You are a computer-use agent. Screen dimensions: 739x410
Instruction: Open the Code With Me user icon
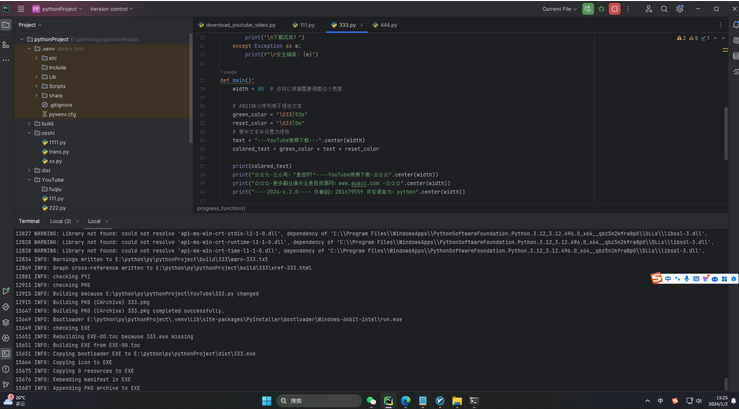[647, 8]
